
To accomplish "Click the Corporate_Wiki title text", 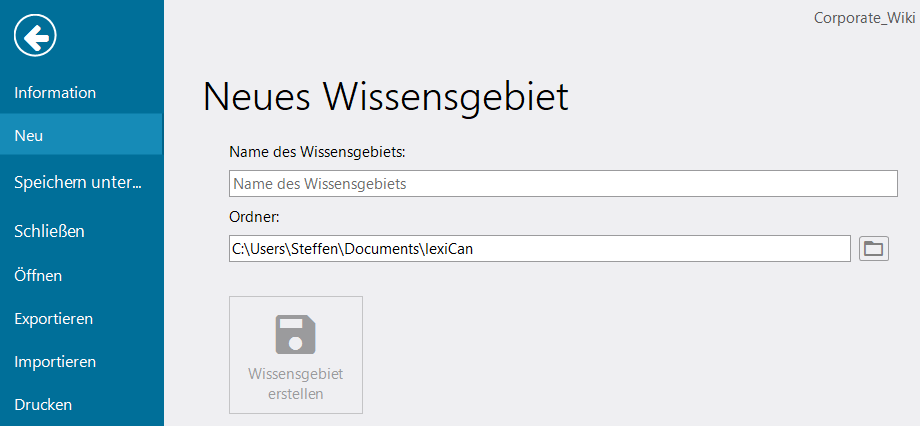I will coord(864,18).
